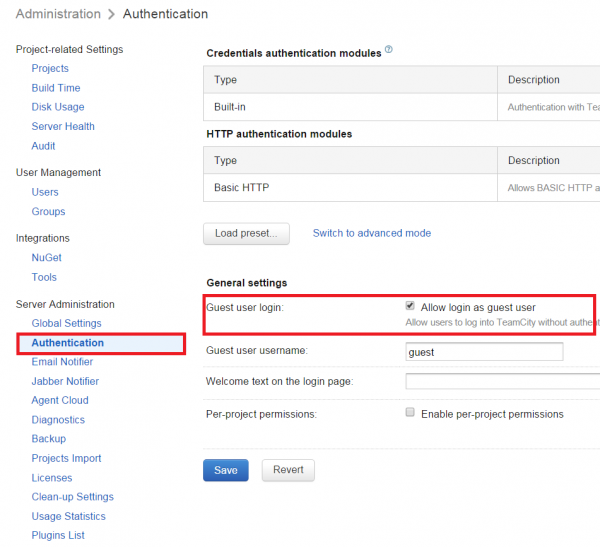
Task: Click the Load preset button
Action: (x=246, y=233)
